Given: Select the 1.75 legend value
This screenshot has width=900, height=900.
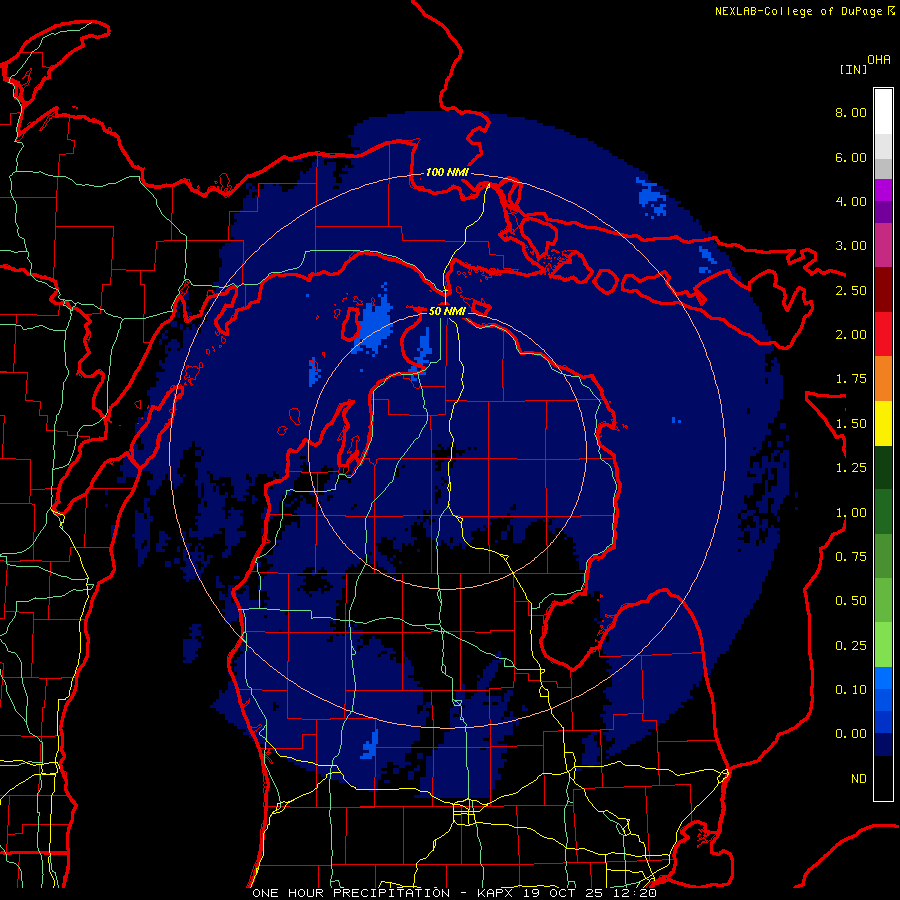Looking at the screenshot, I should pos(851,379).
